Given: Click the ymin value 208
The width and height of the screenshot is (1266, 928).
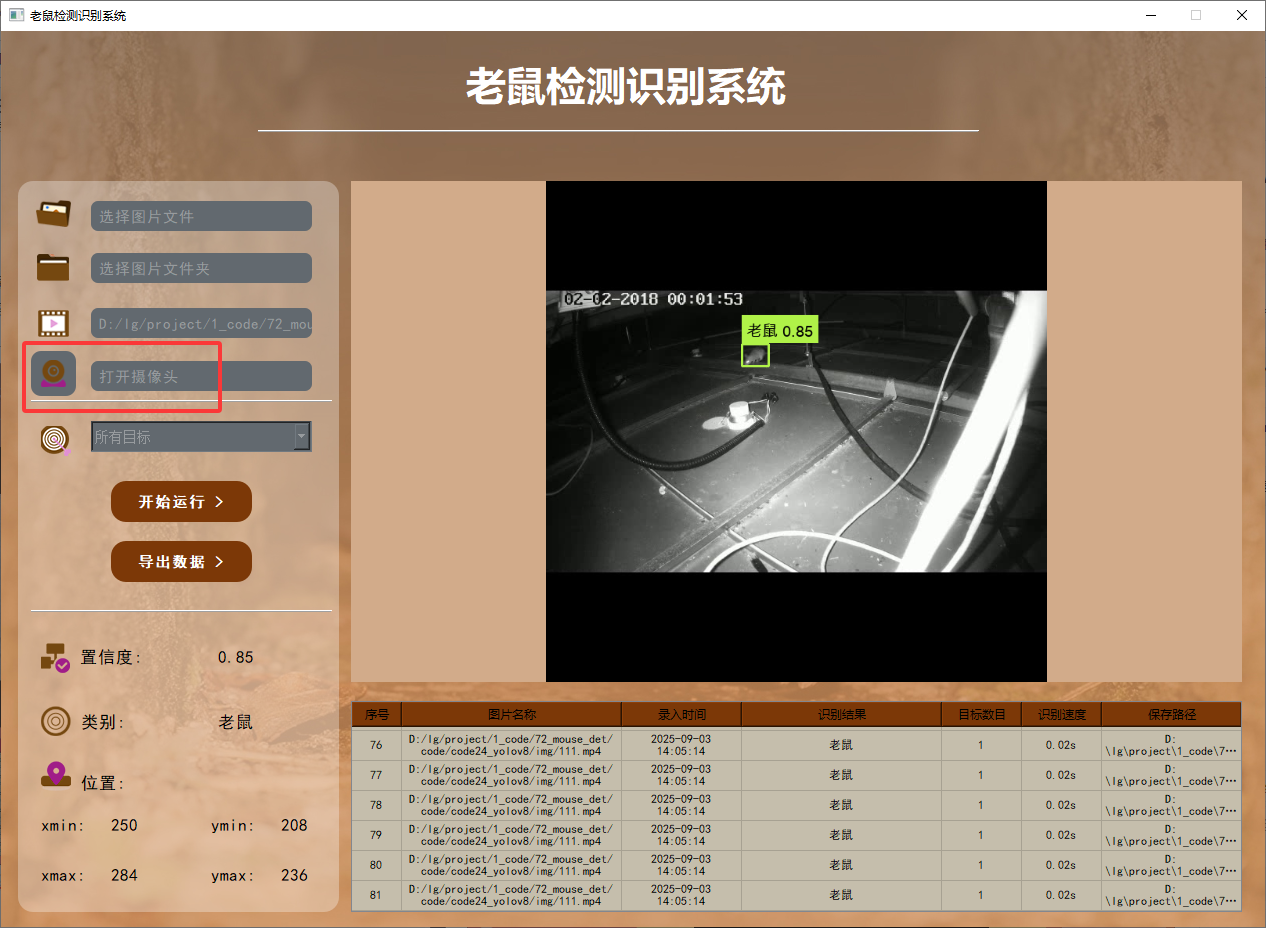Looking at the screenshot, I should [294, 825].
